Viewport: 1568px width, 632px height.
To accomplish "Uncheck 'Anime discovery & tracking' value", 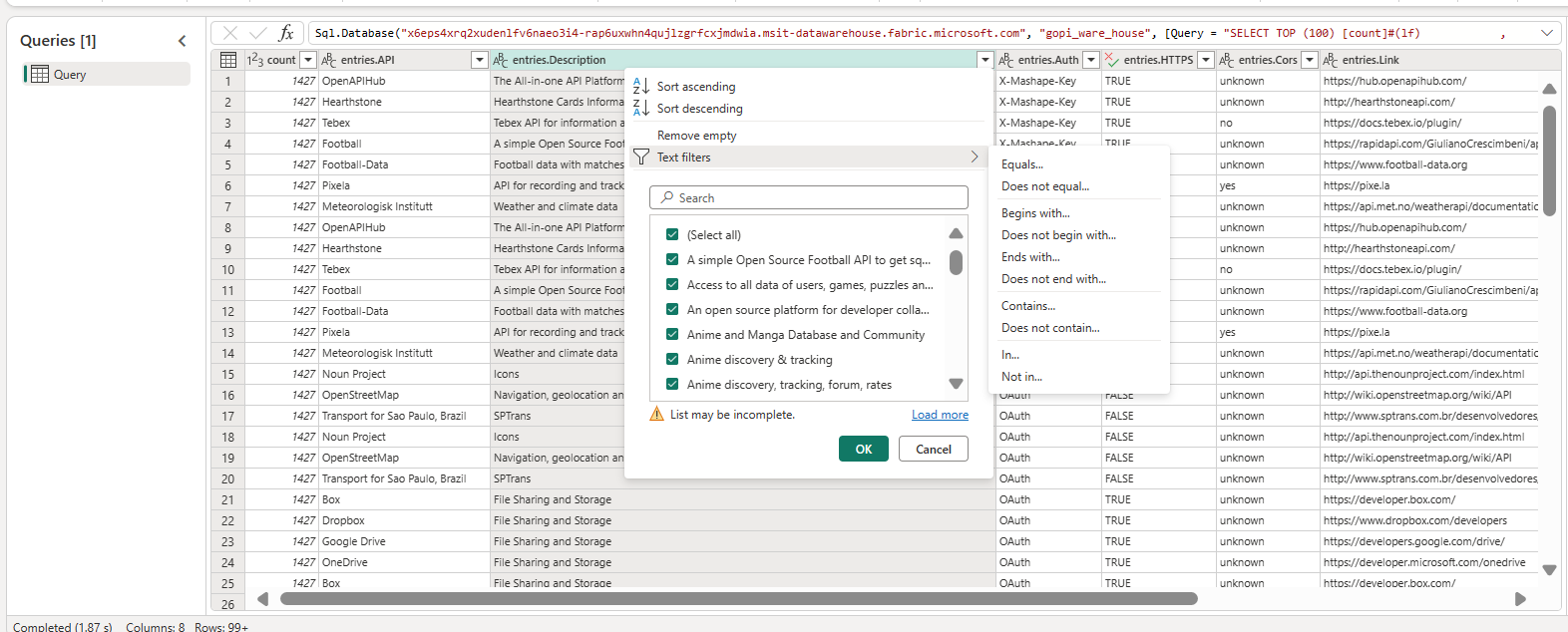I will point(672,359).
